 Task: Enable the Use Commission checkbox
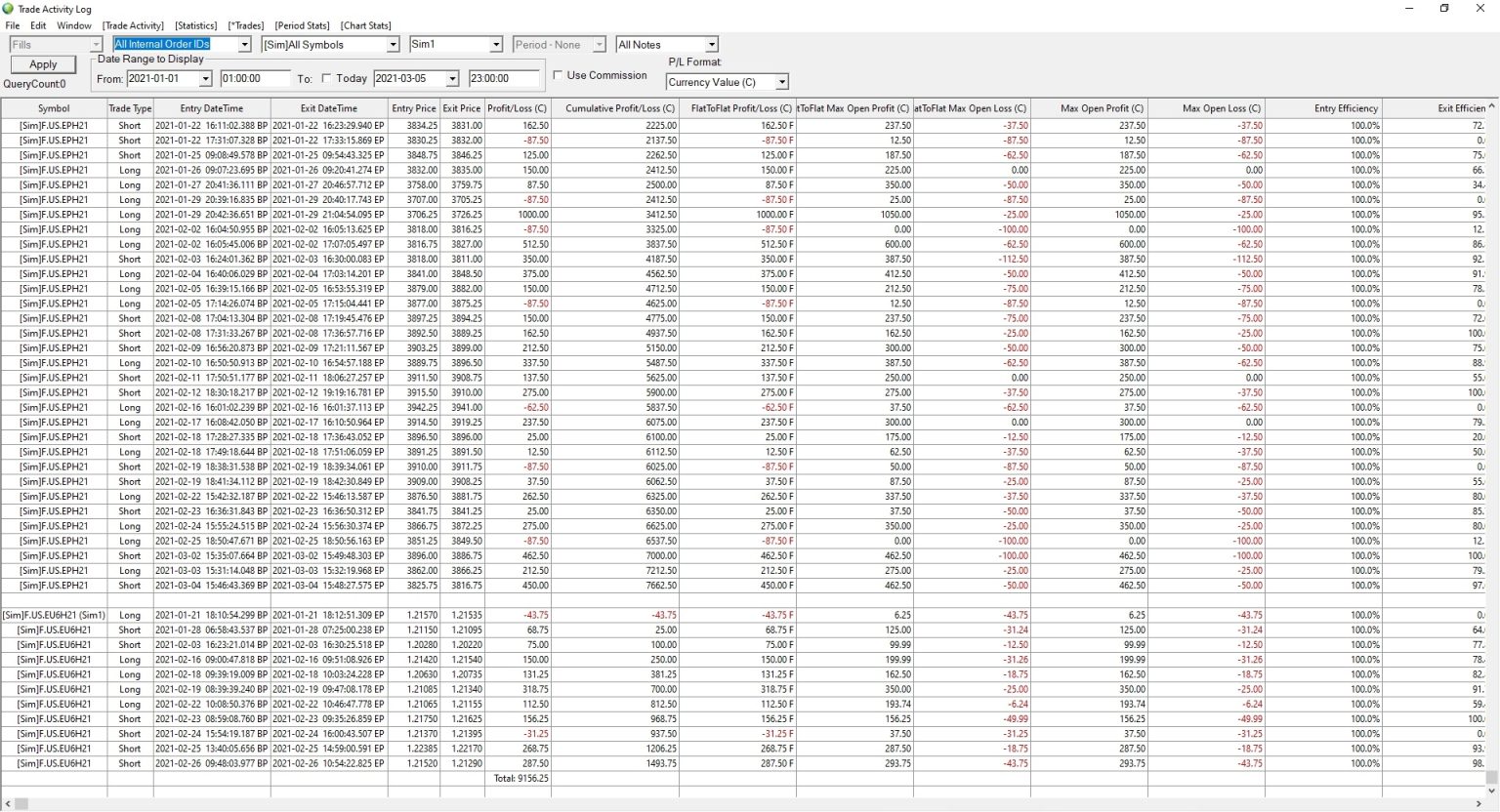pyautogui.click(x=558, y=74)
